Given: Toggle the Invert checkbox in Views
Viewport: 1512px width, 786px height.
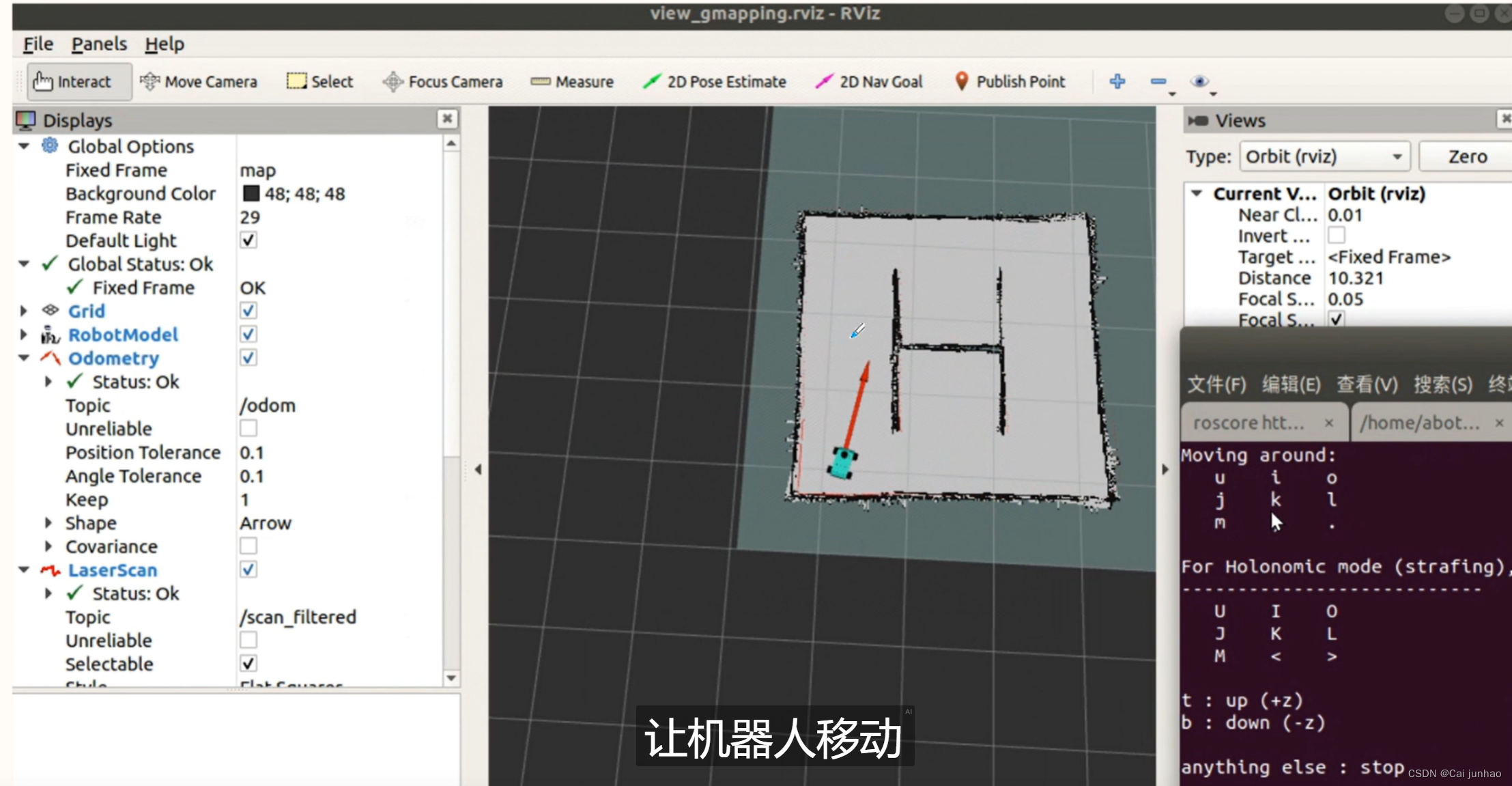Looking at the screenshot, I should click(1337, 235).
